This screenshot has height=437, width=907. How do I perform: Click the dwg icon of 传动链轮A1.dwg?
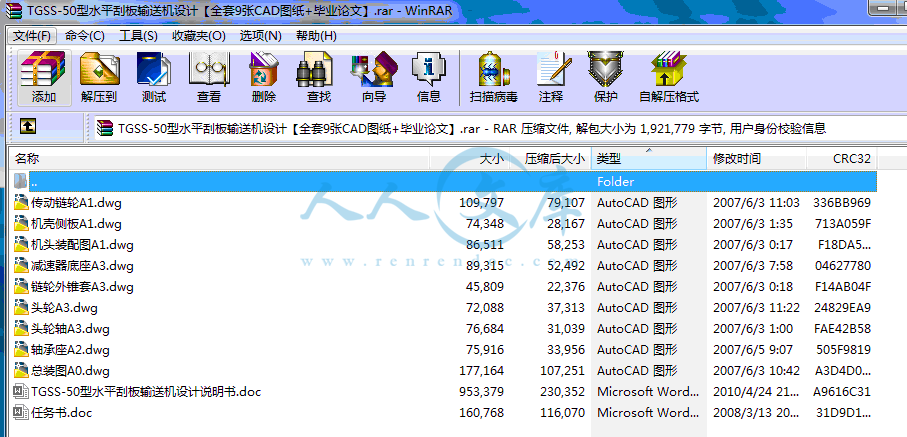tap(21, 203)
